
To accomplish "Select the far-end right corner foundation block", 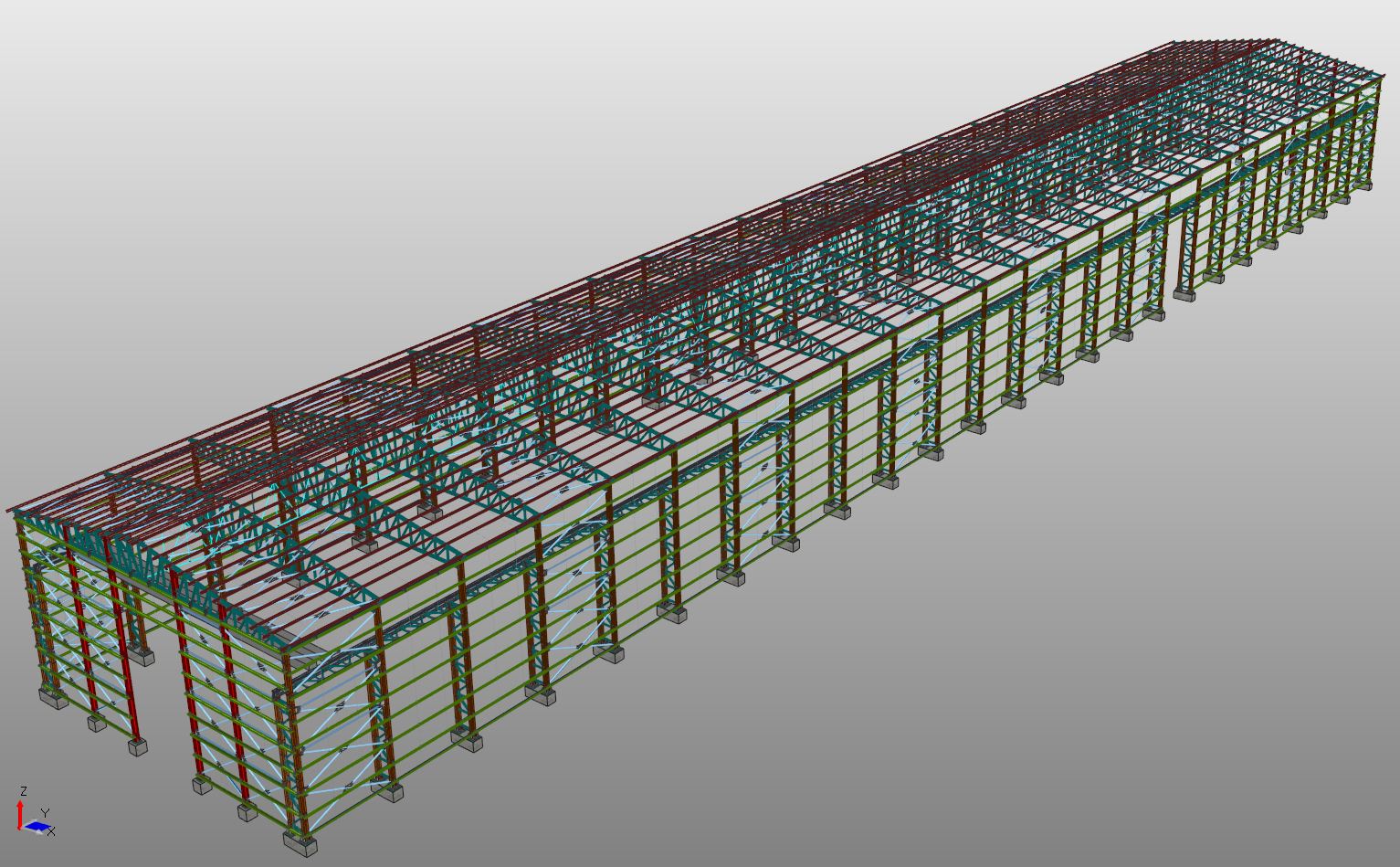I will coord(1363,185).
